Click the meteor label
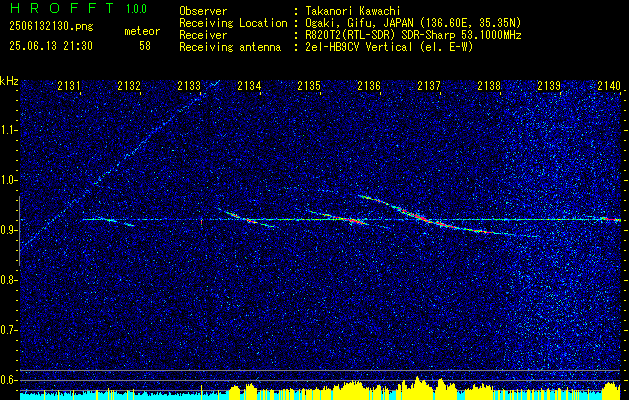This screenshot has width=629, height=400. point(142,31)
